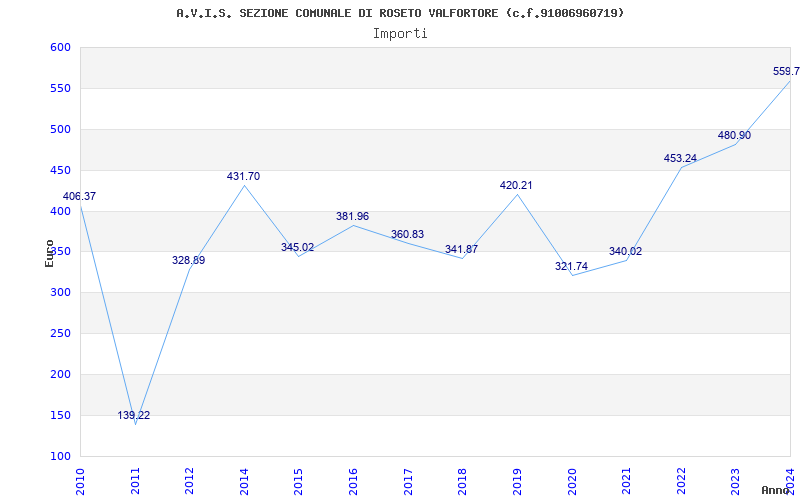Select the data label 321.74
Screen dimensions: 800x500
571,266
